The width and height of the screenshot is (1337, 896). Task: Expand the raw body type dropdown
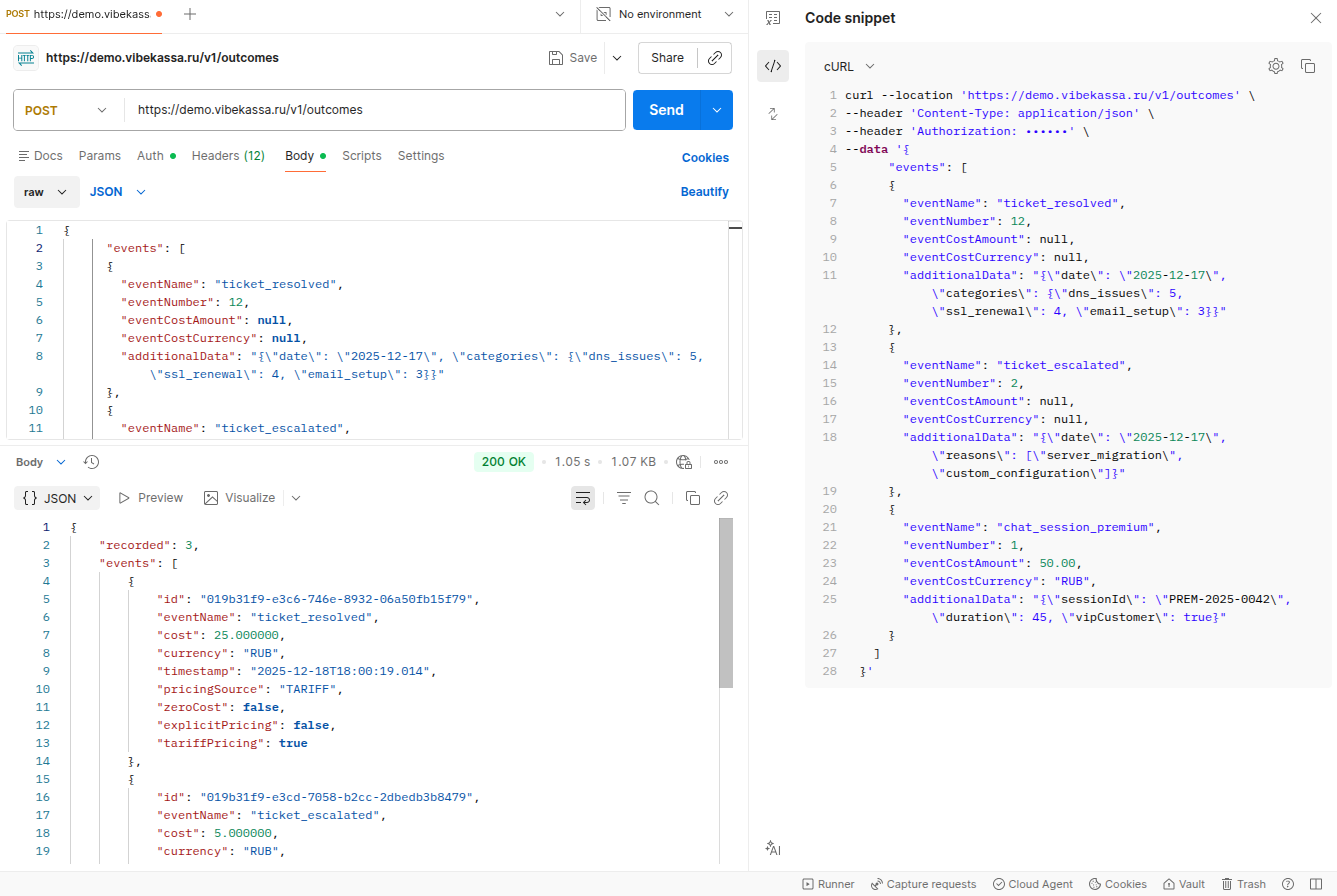pos(46,192)
